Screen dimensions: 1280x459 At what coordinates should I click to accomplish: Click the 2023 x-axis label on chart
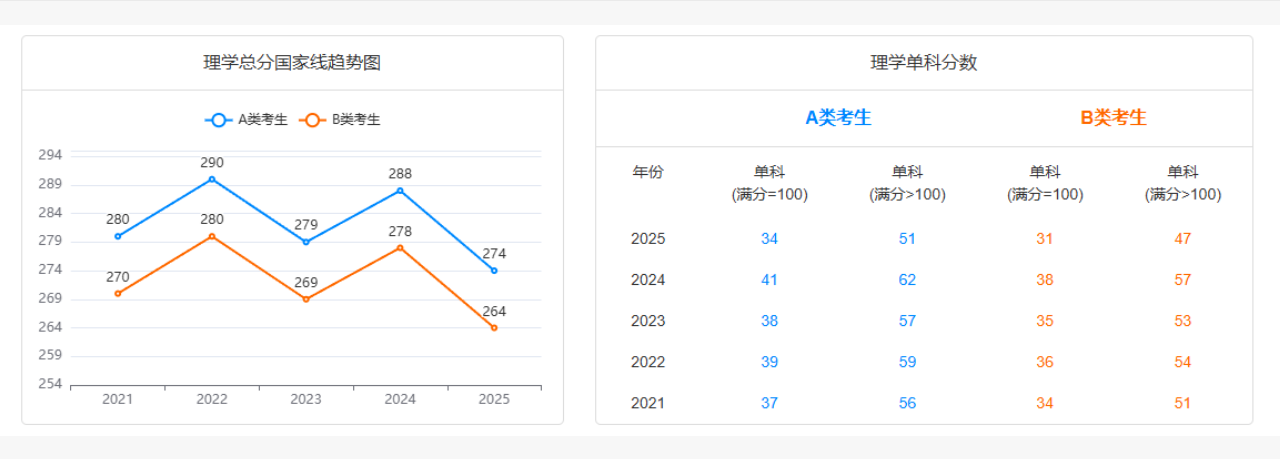click(x=306, y=399)
